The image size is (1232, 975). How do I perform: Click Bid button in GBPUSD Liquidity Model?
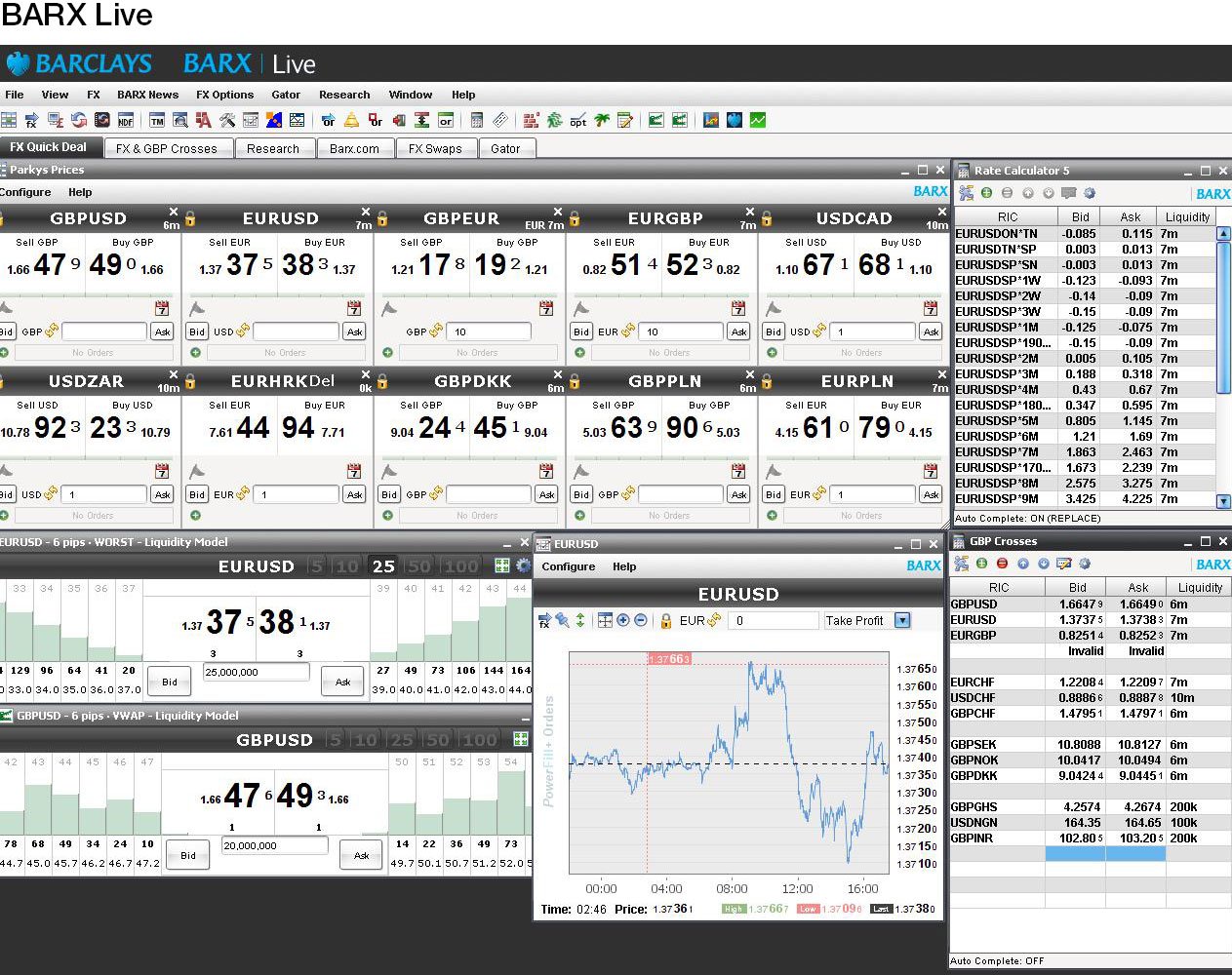[x=187, y=855]
